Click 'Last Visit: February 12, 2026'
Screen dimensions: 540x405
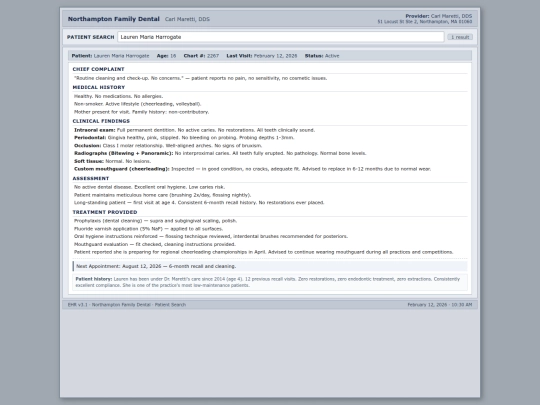262,56
